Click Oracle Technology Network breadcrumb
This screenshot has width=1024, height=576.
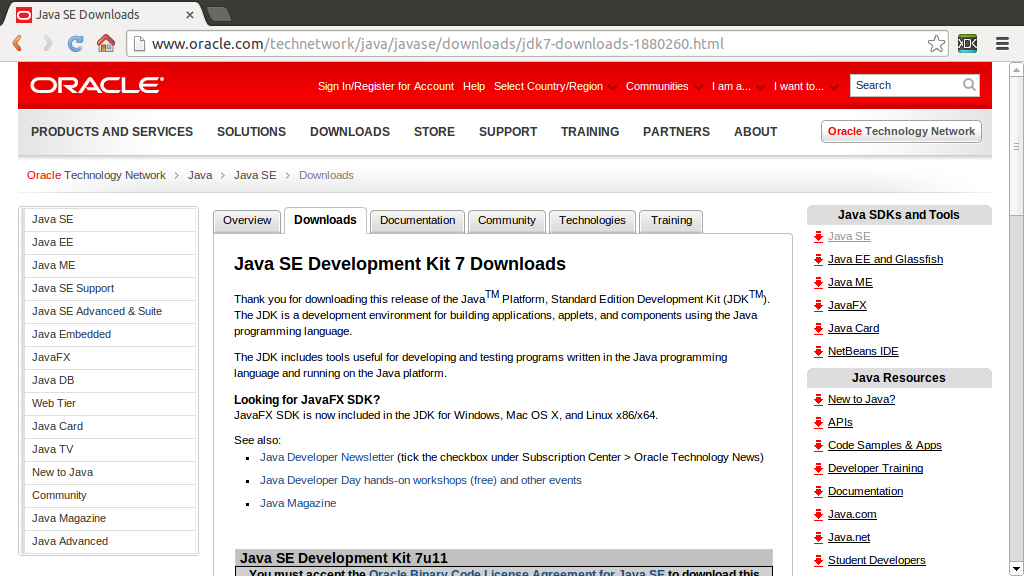coord(96,175)
